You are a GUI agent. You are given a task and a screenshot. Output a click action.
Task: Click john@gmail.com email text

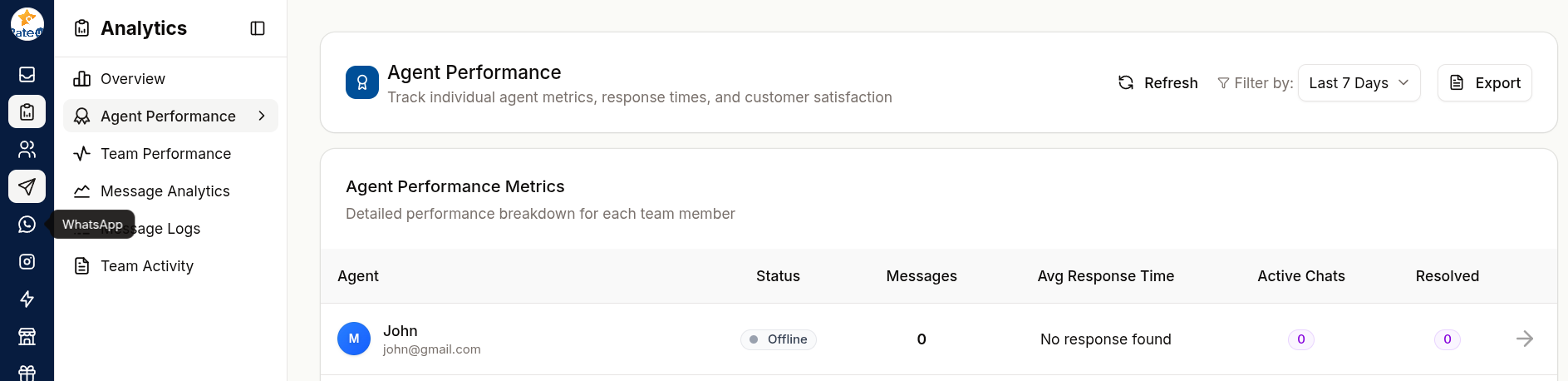(x=432, y=349)
